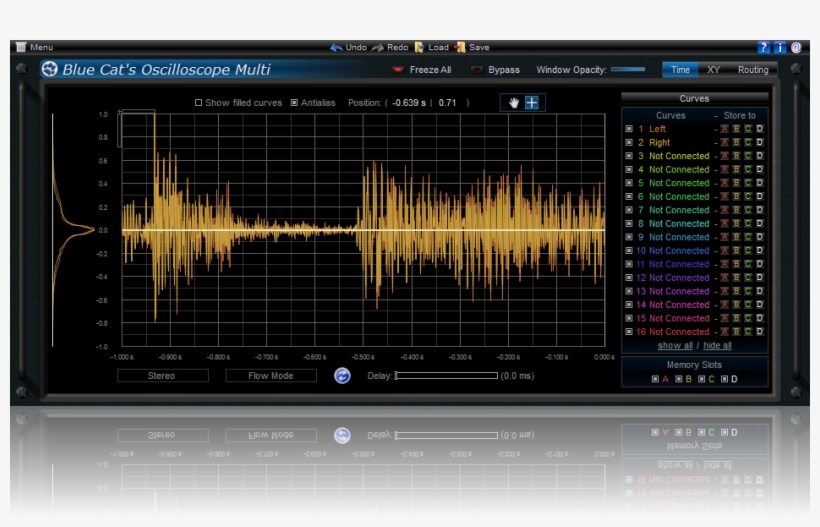The image size is (820, 527).
Task: Store curve 5 to slot A
Action: click(724, 183)
